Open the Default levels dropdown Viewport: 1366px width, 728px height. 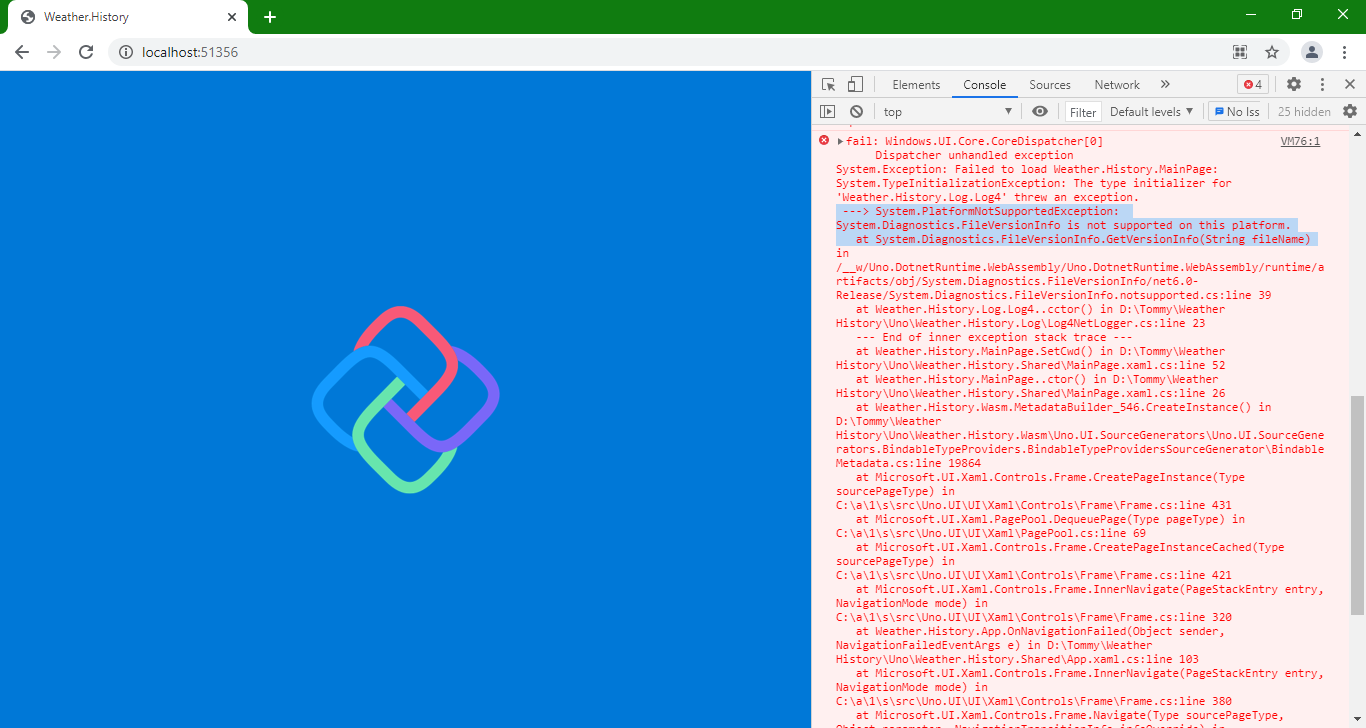pos(1150,111)
